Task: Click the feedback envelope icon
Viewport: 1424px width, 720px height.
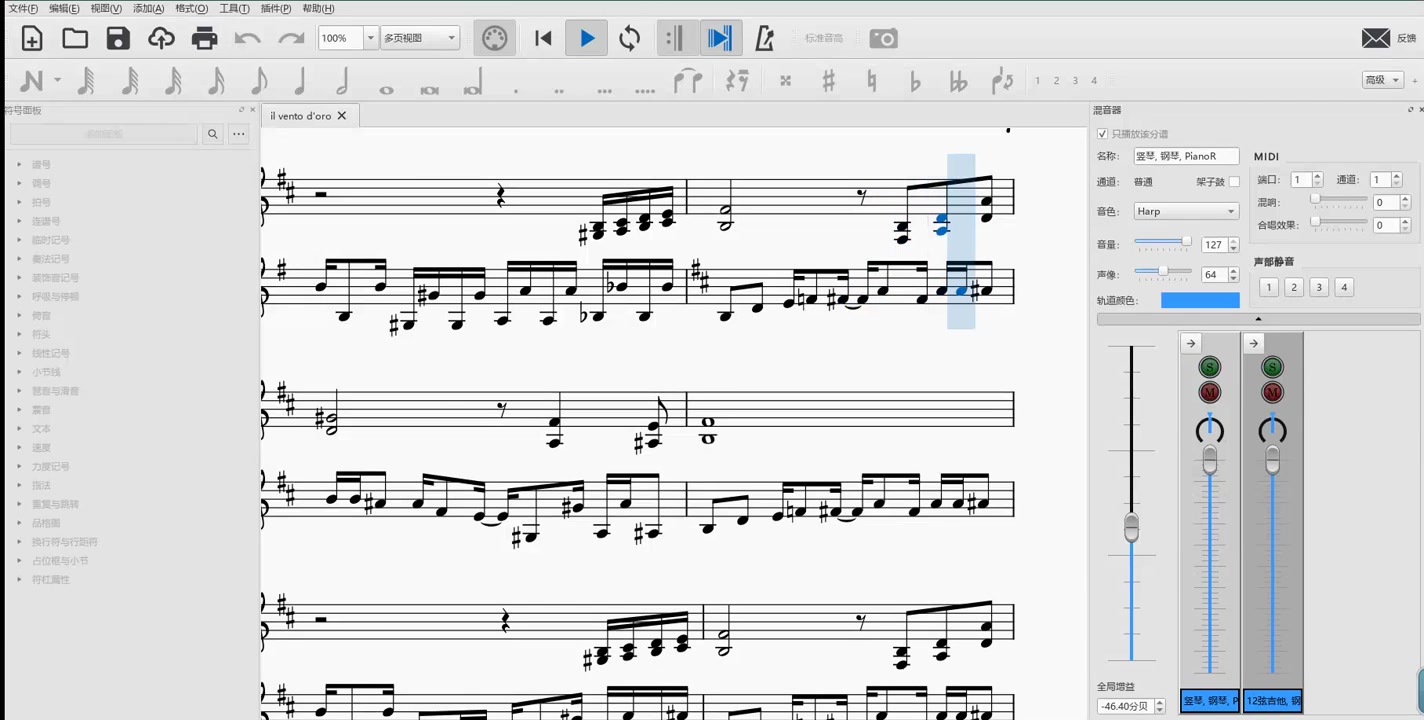Action: 1376,38
